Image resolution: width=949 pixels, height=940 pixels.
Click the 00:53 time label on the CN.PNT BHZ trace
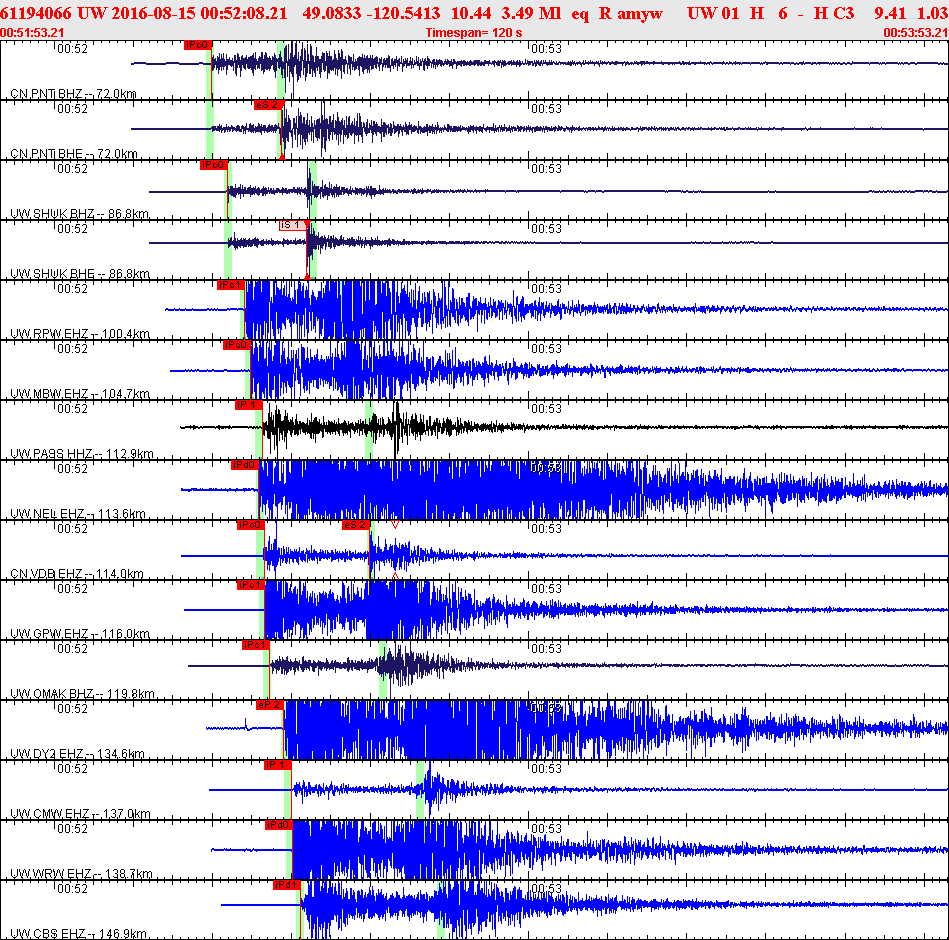[x=547, y=49]
